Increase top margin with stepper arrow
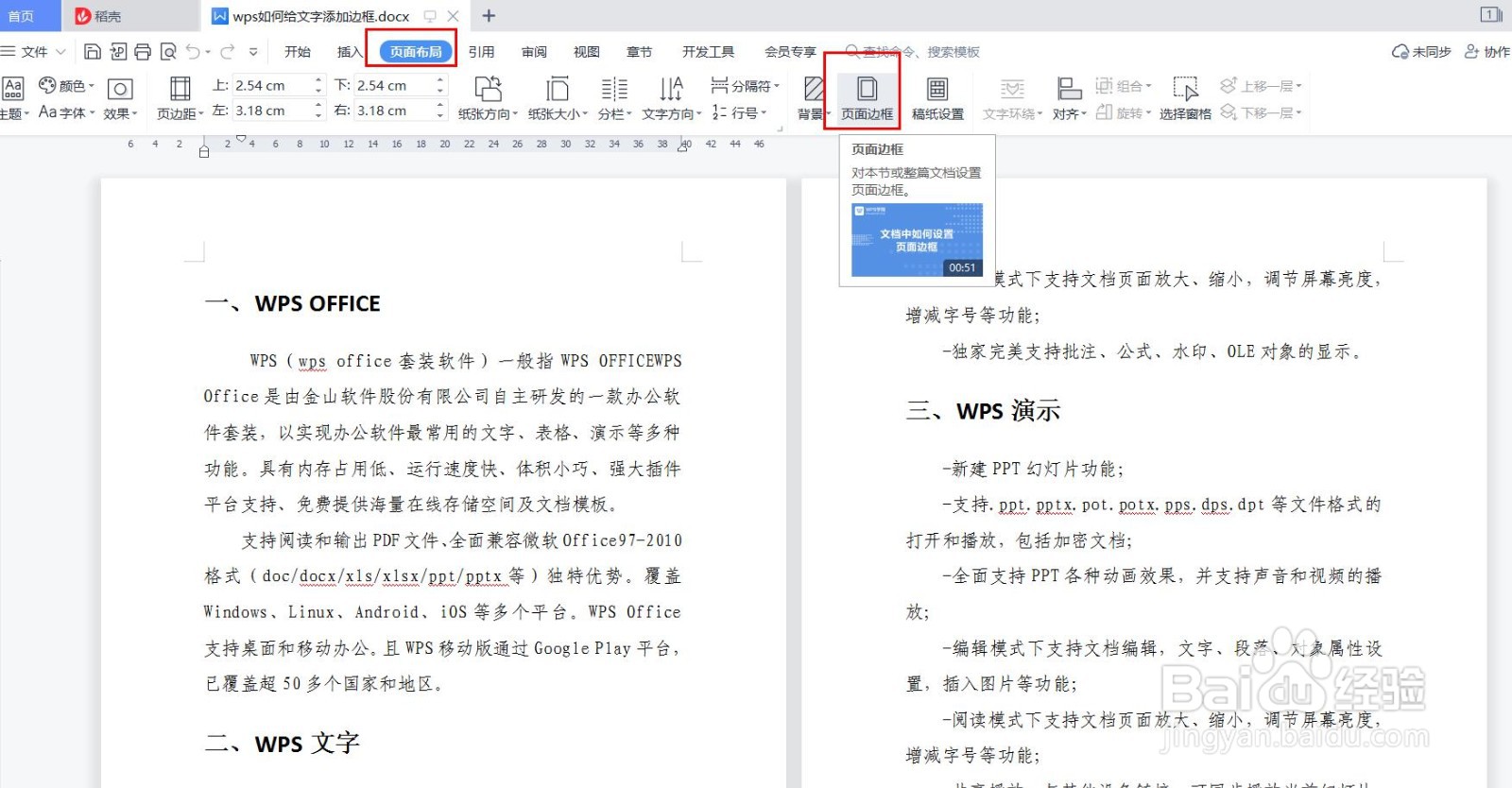 (x=318, y=80)
